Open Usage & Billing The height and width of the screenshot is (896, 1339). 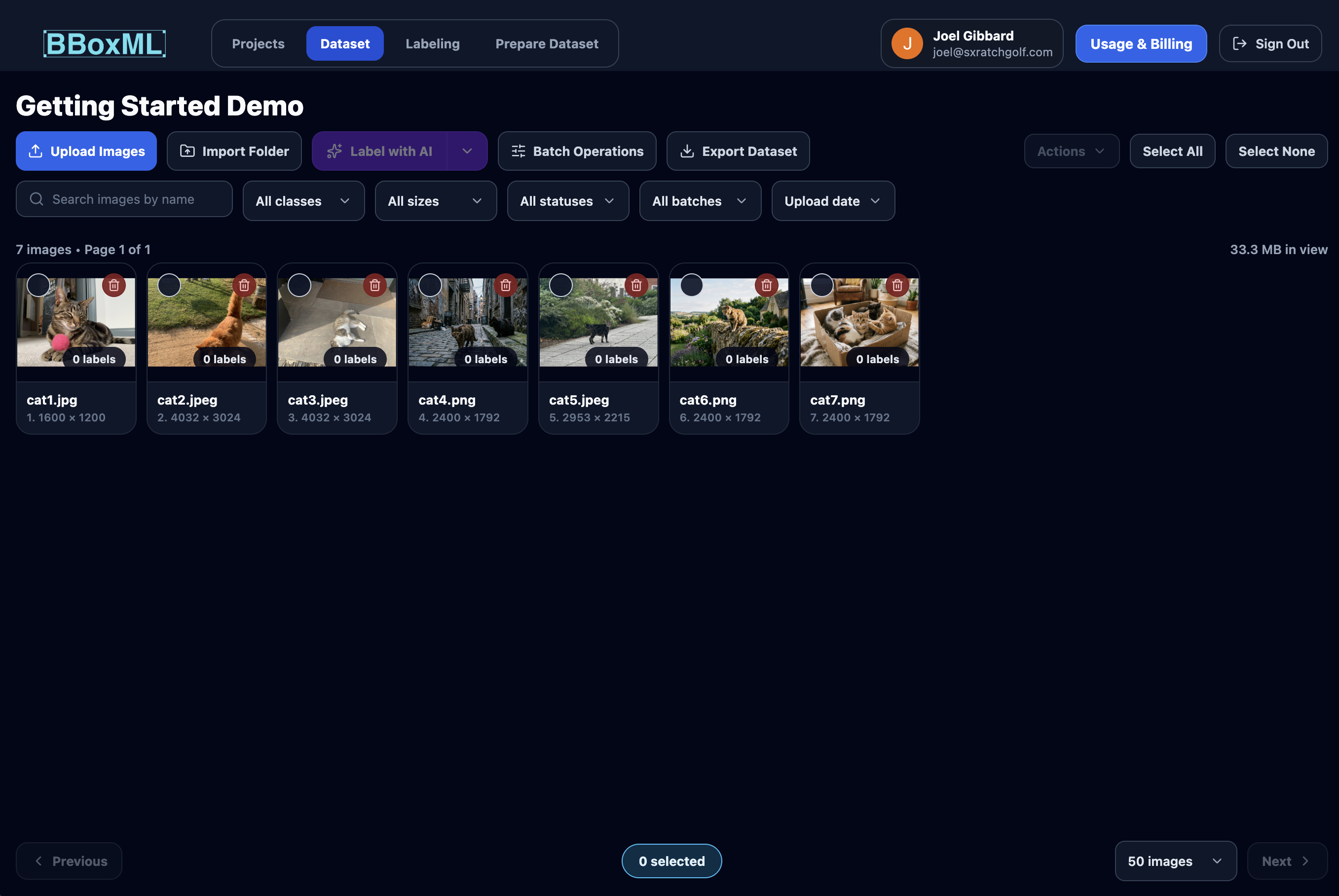[1141, 43]
